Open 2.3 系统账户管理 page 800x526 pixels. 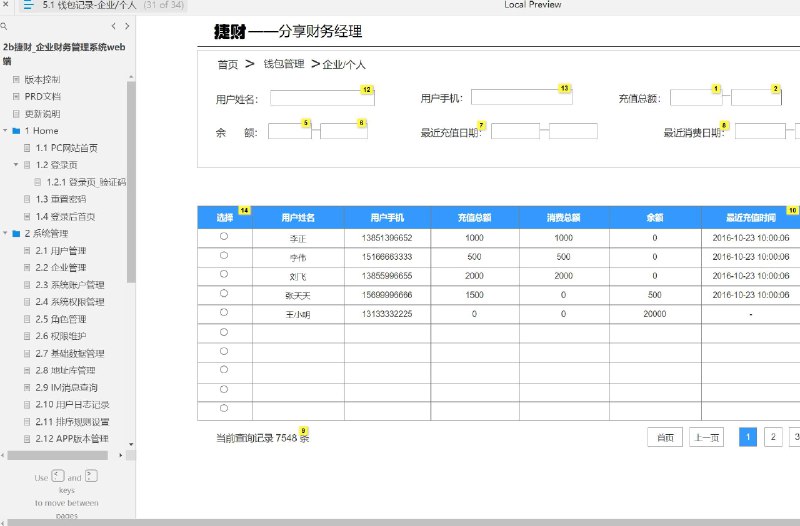70,285
